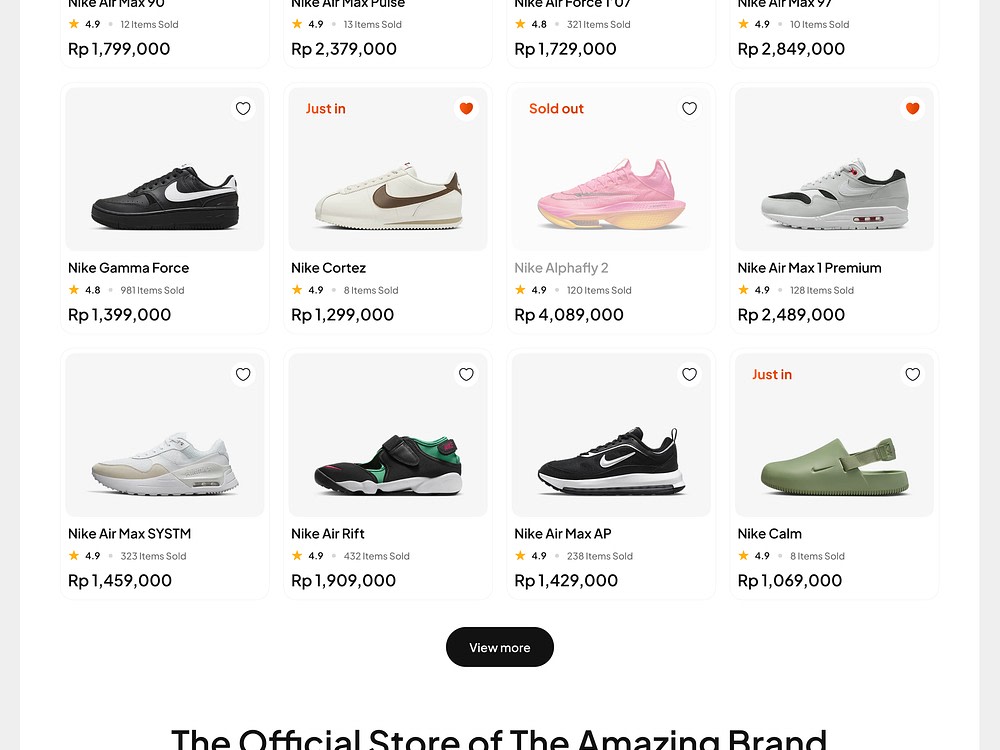Open the Nike Air Max SYSTM title
This screenshot has width=1000, height=750.
129,534
